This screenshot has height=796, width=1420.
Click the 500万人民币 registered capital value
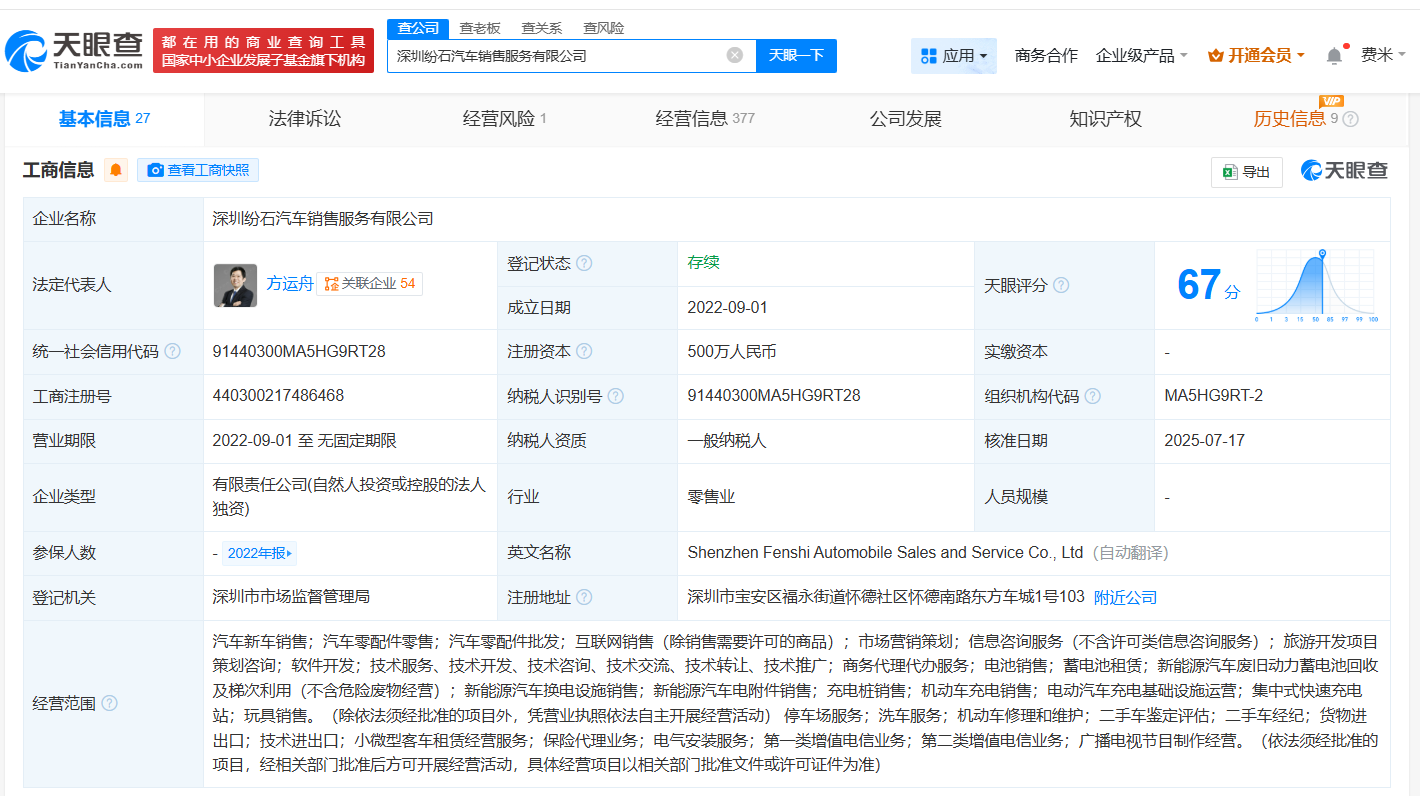pyautogui.click(x=732, y=352)
